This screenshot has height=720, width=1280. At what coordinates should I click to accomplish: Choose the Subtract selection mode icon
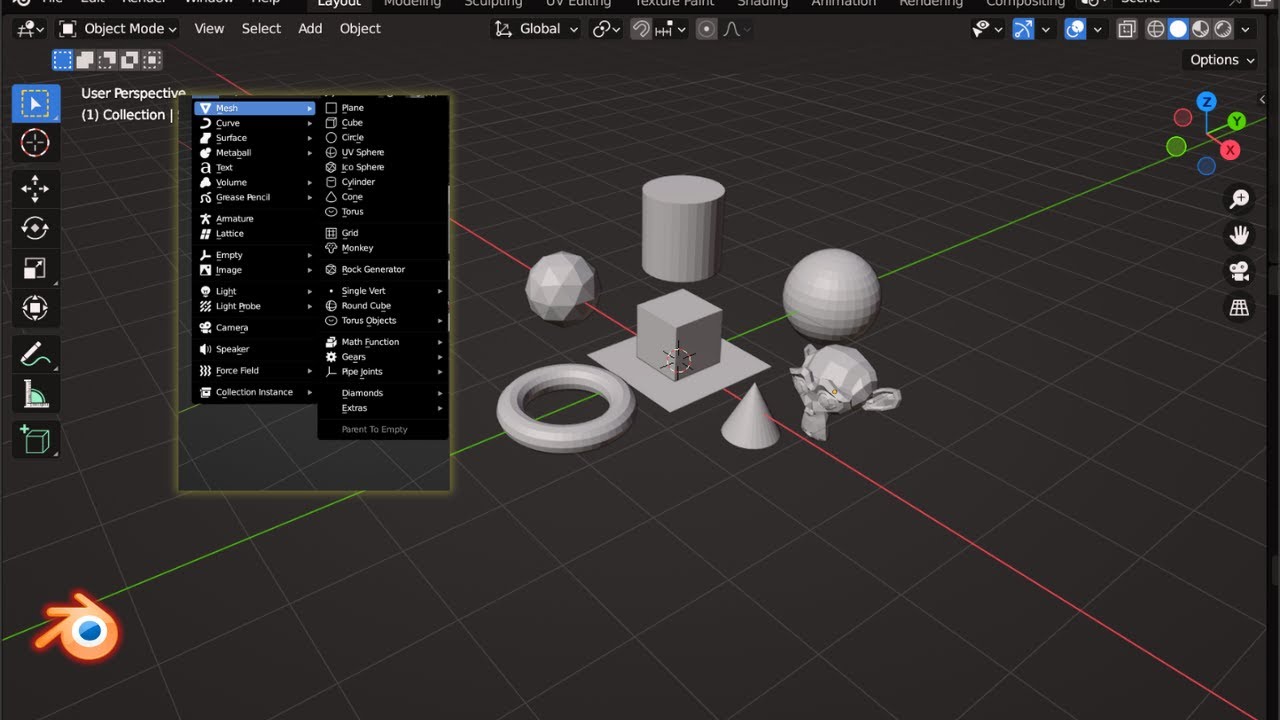tap(107, 61)
